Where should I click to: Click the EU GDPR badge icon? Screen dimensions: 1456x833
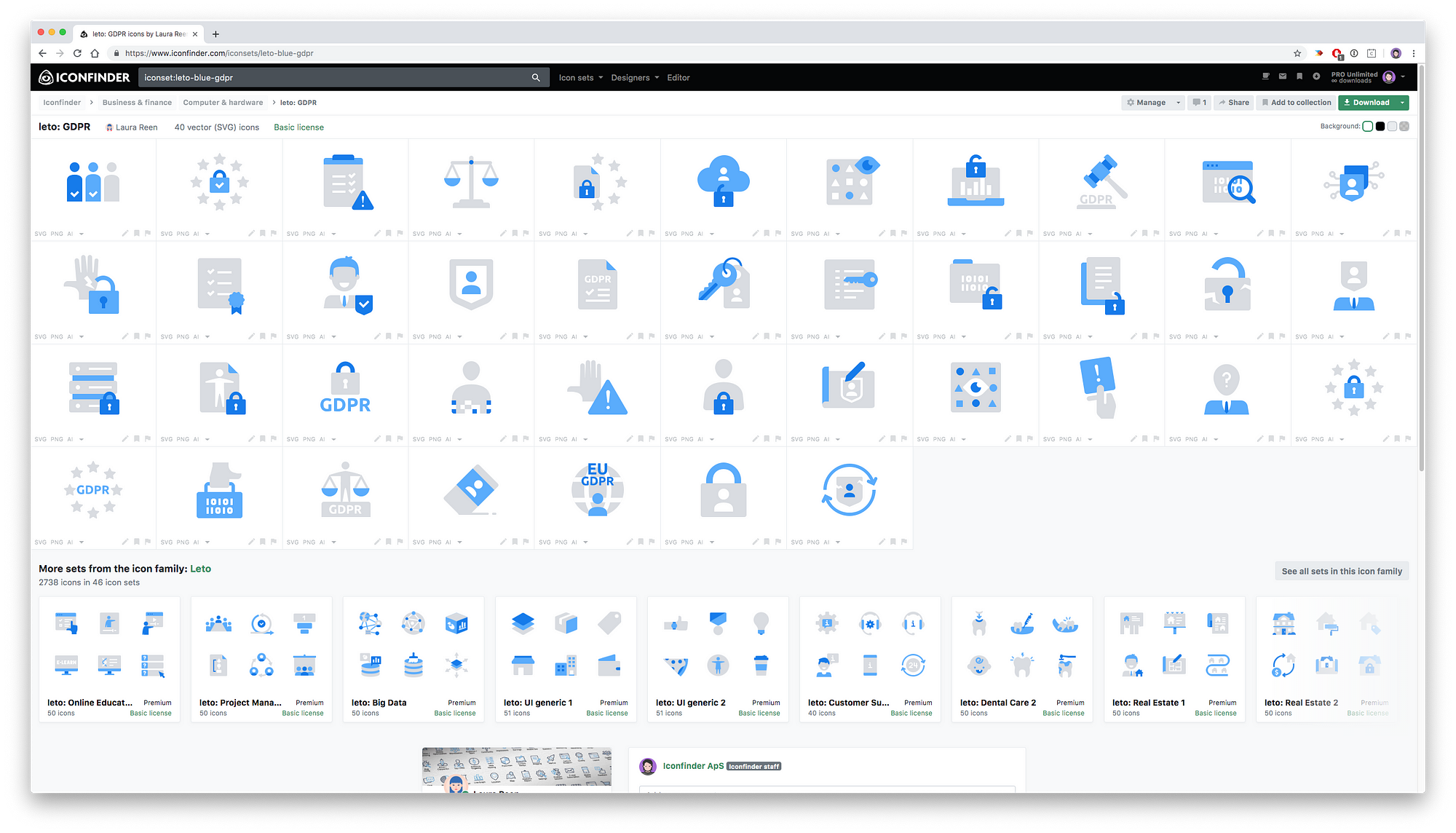(x=597, y=489)
